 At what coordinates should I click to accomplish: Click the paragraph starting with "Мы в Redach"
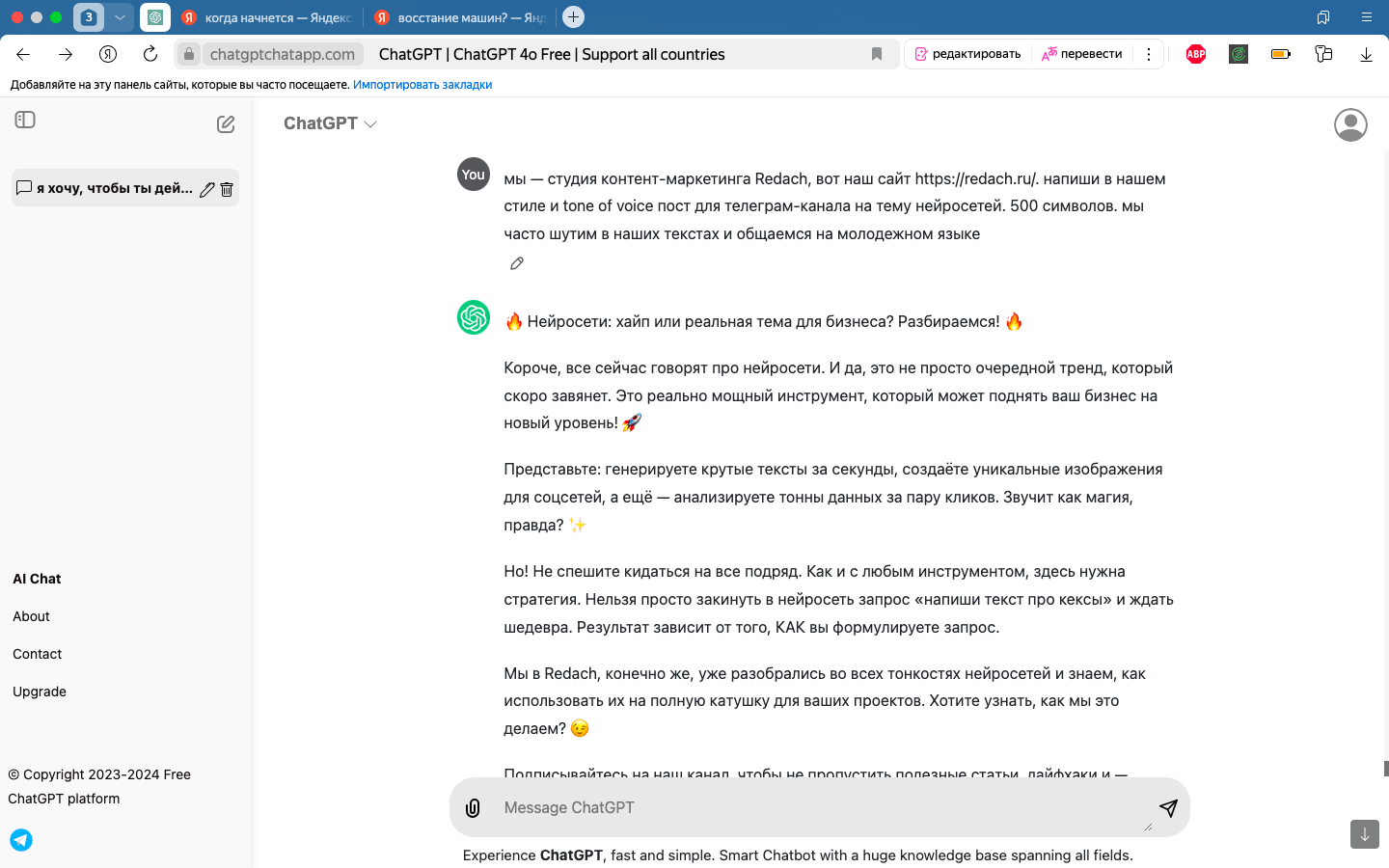click(825, 701)
